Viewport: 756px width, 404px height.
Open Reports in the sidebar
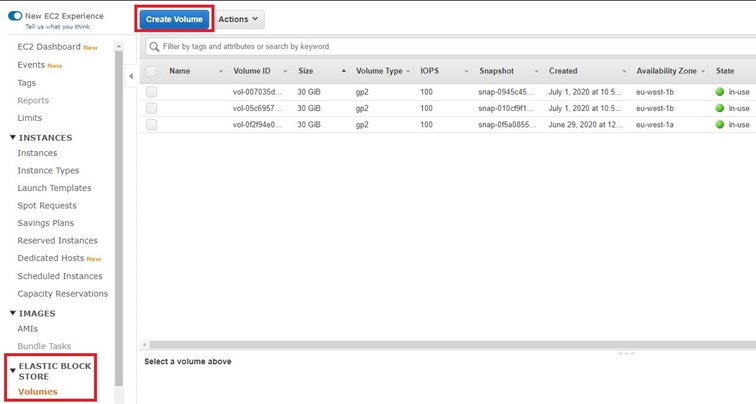point(33,100)
